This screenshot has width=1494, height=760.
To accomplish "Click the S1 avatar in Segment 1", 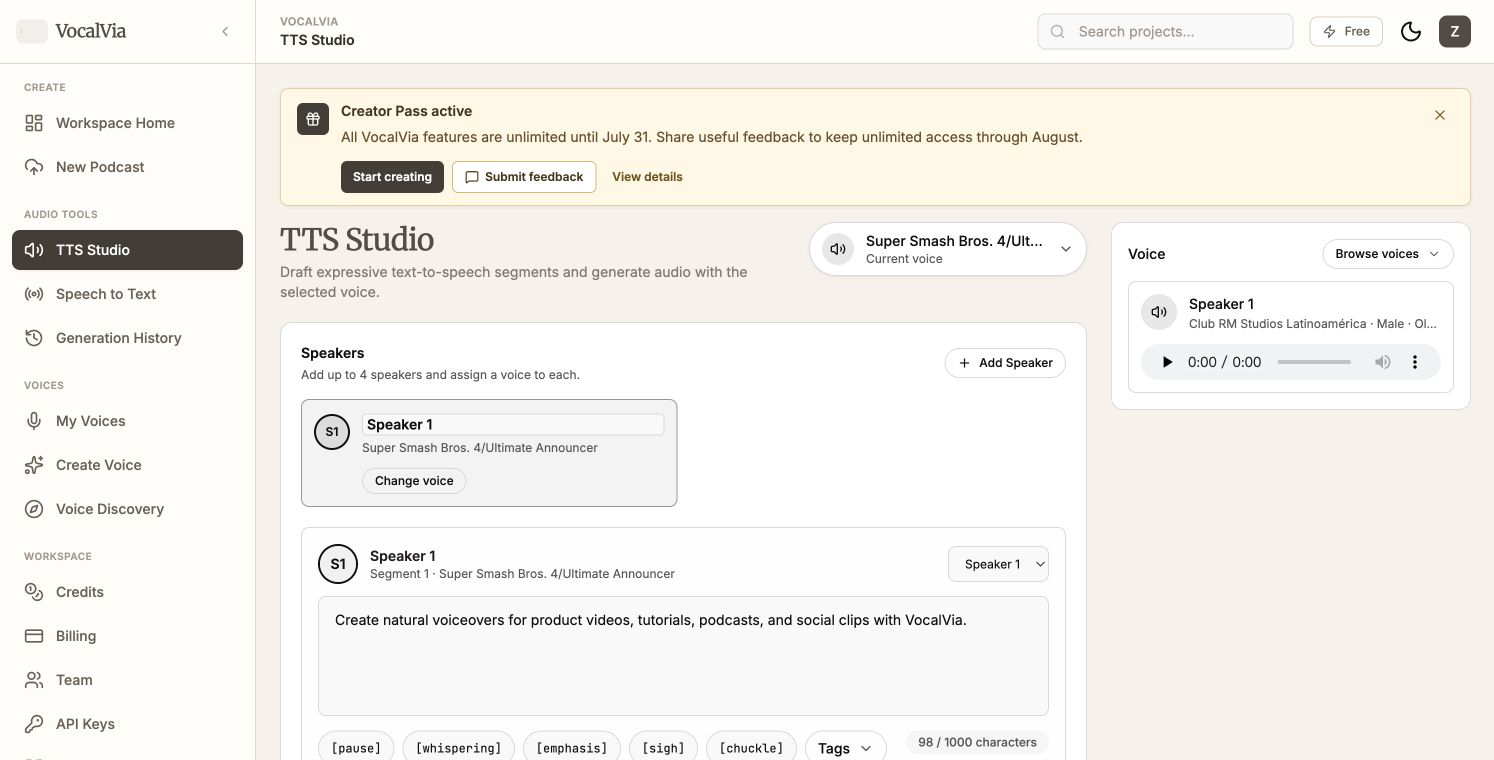I will point(338,564).
